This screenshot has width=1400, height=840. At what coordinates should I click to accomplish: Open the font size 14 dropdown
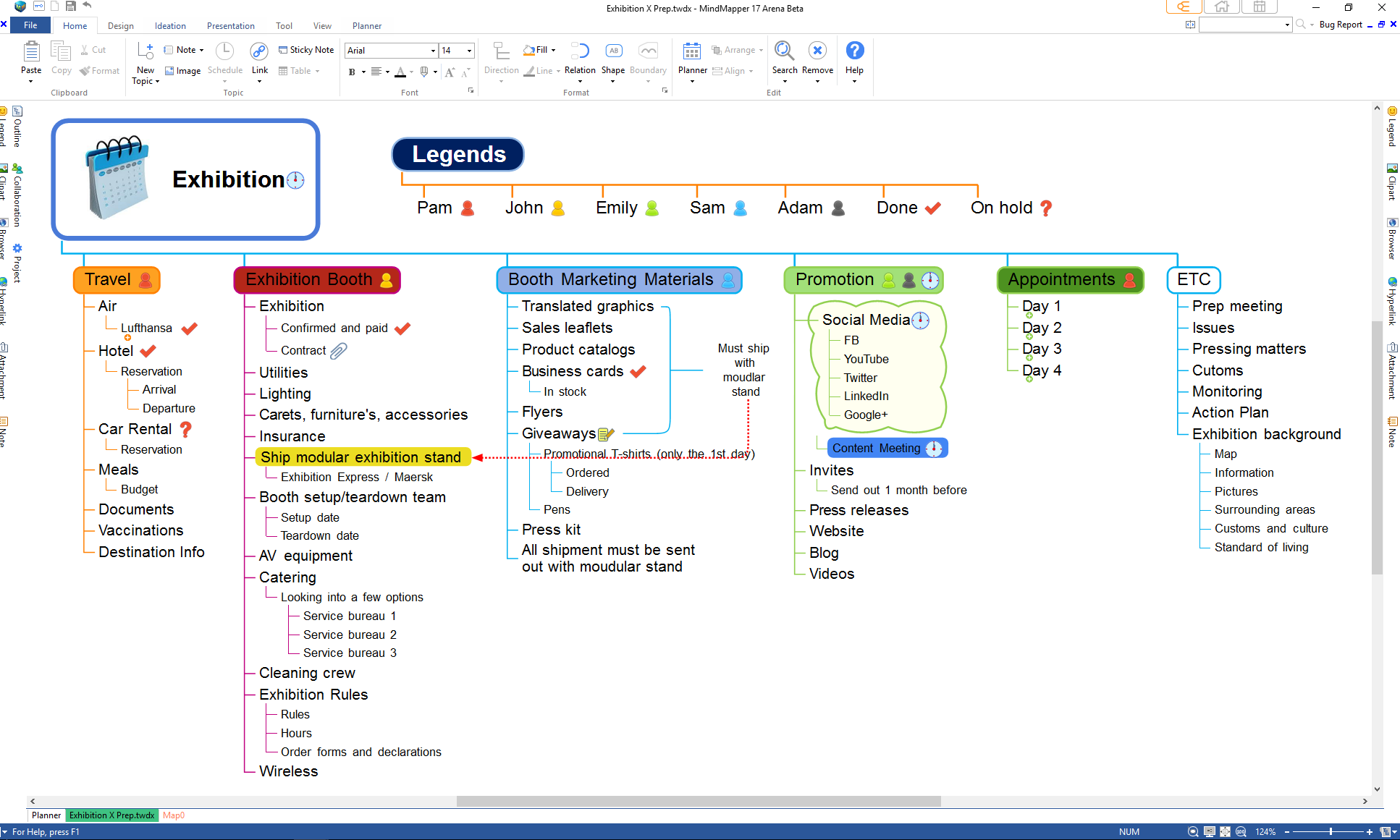coord(468,50)
